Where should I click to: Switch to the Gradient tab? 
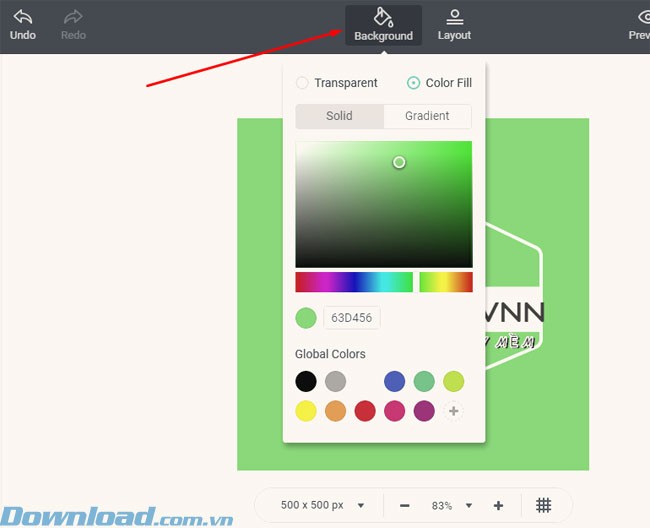pos(427,116)
